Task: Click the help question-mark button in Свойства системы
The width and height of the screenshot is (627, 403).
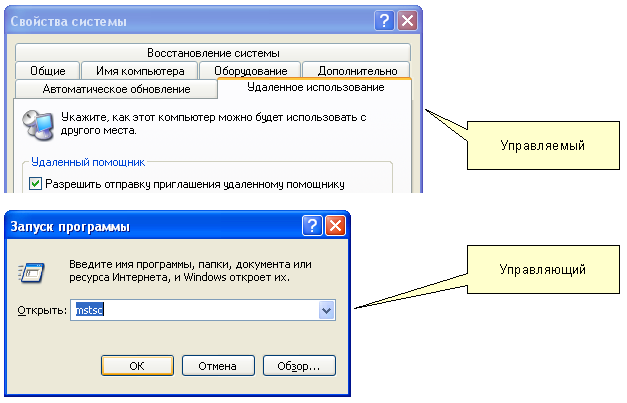Action: click(384, 20)
